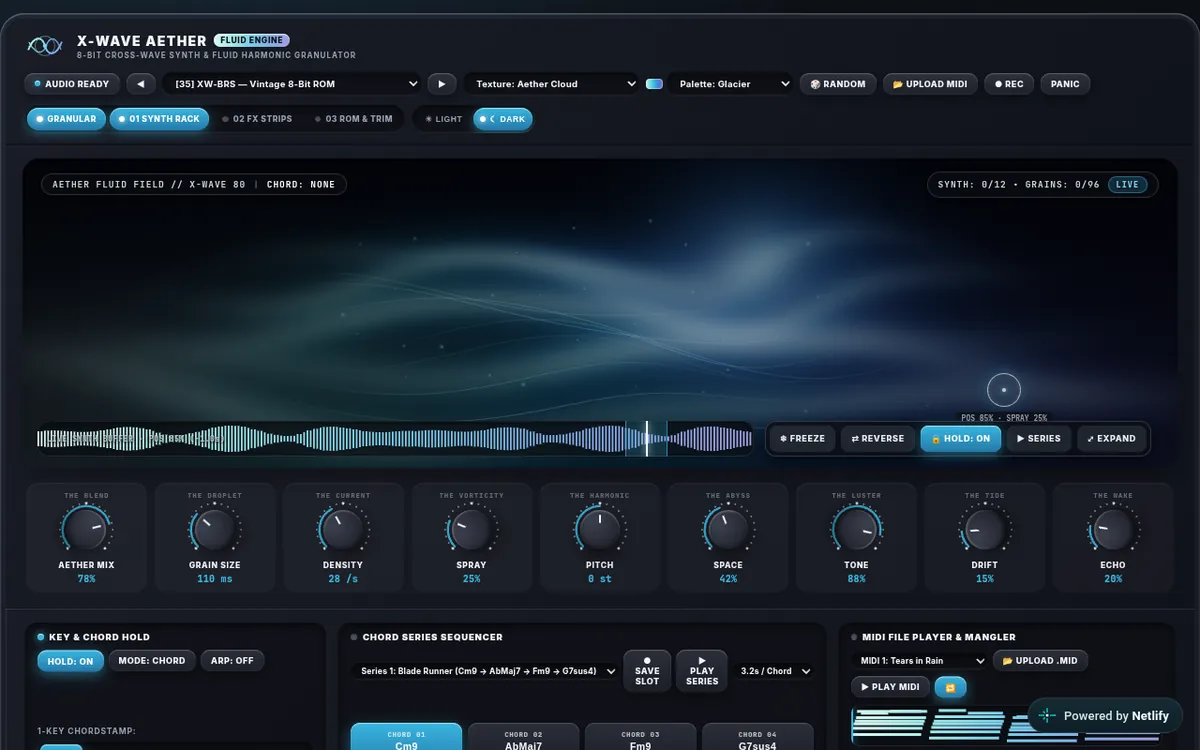Click the TONE knob
This screenshot has width=1200, height=750.
pyautogui.click(x=856, y=528)
